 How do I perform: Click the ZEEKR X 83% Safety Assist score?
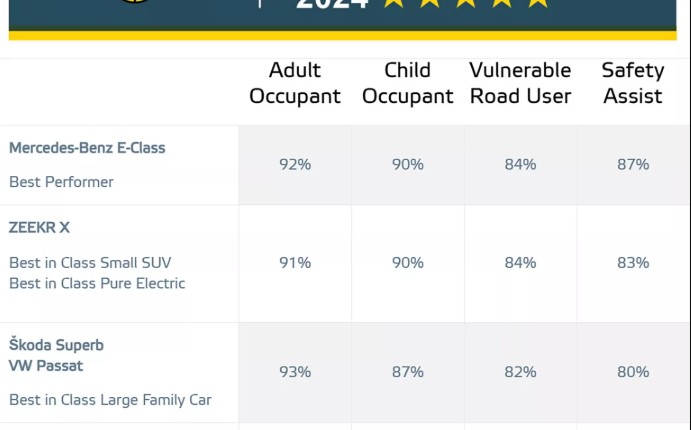(x=632, y=263)
